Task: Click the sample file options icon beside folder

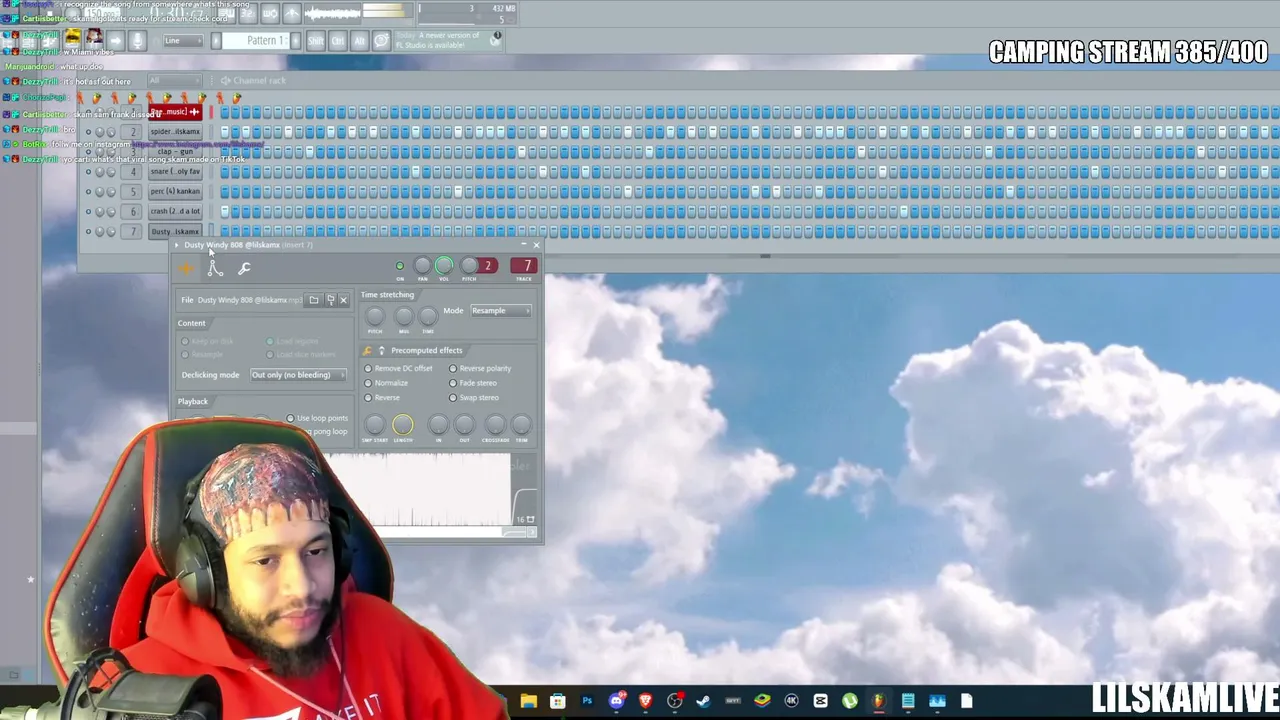Action: point(330,300)
